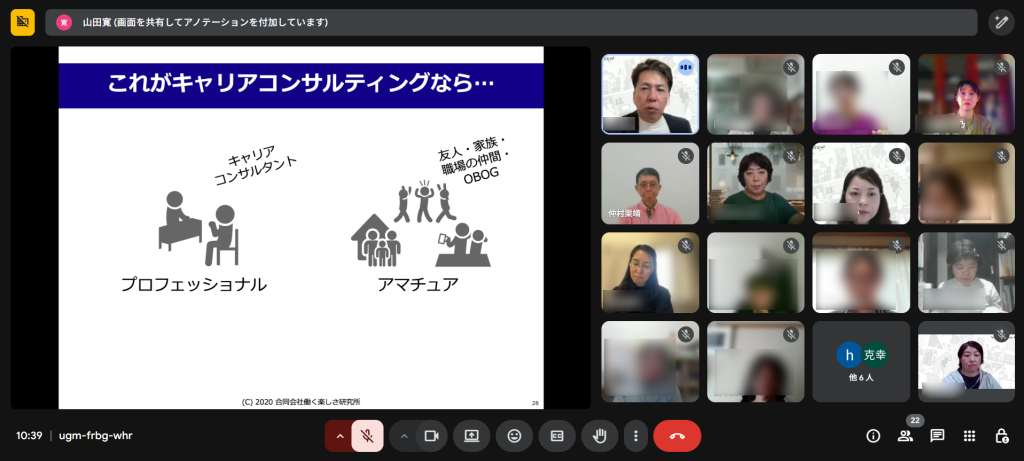Open the annotation pen tool at top right
The image size is (1024, 461).
(1001, 22)
